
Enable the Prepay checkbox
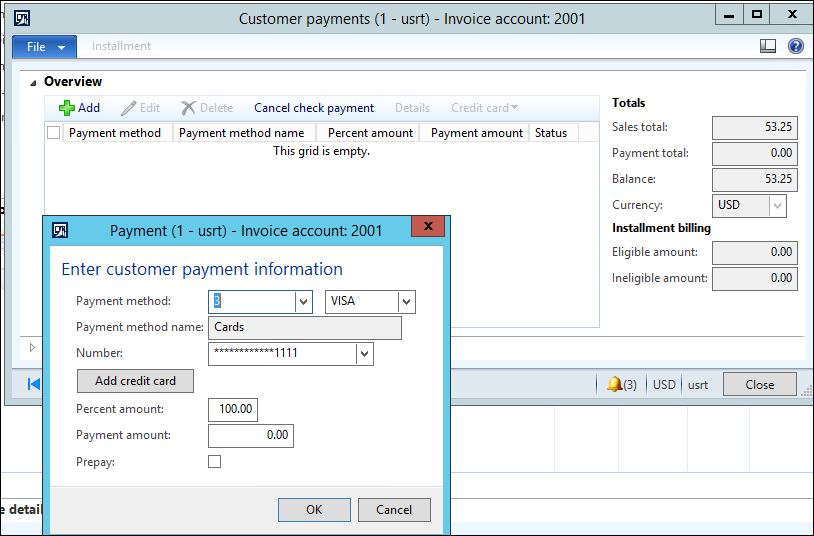click(x=215, y=462)
